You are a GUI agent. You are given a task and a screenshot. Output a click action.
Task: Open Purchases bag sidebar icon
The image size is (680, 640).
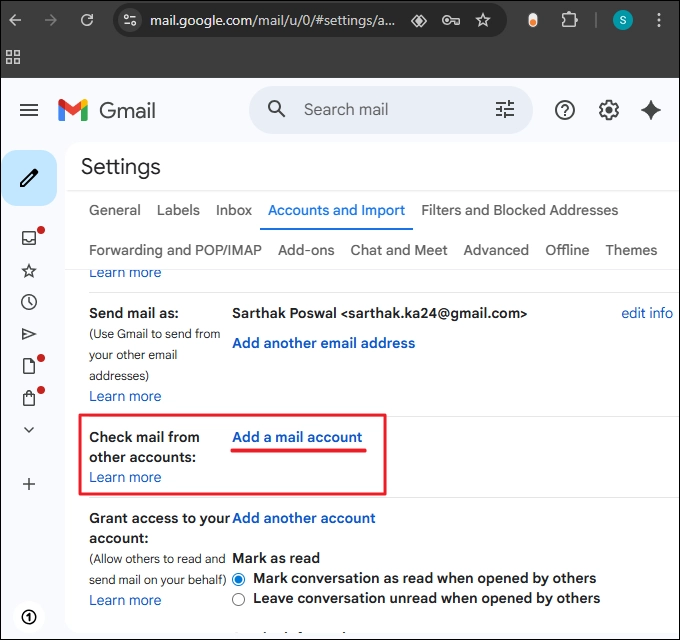pos(29,398)
